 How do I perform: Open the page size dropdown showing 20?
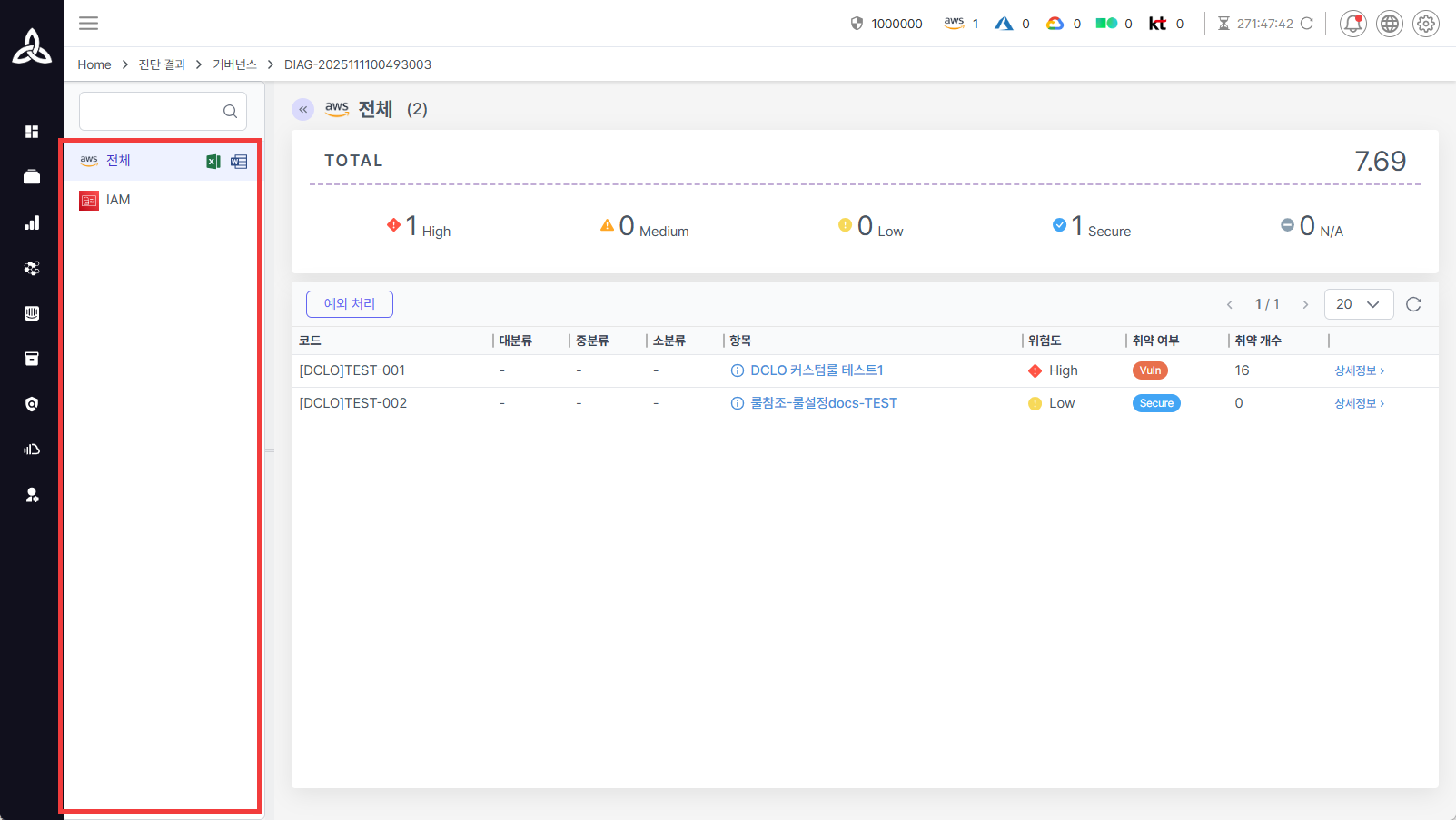(1359, 304)
